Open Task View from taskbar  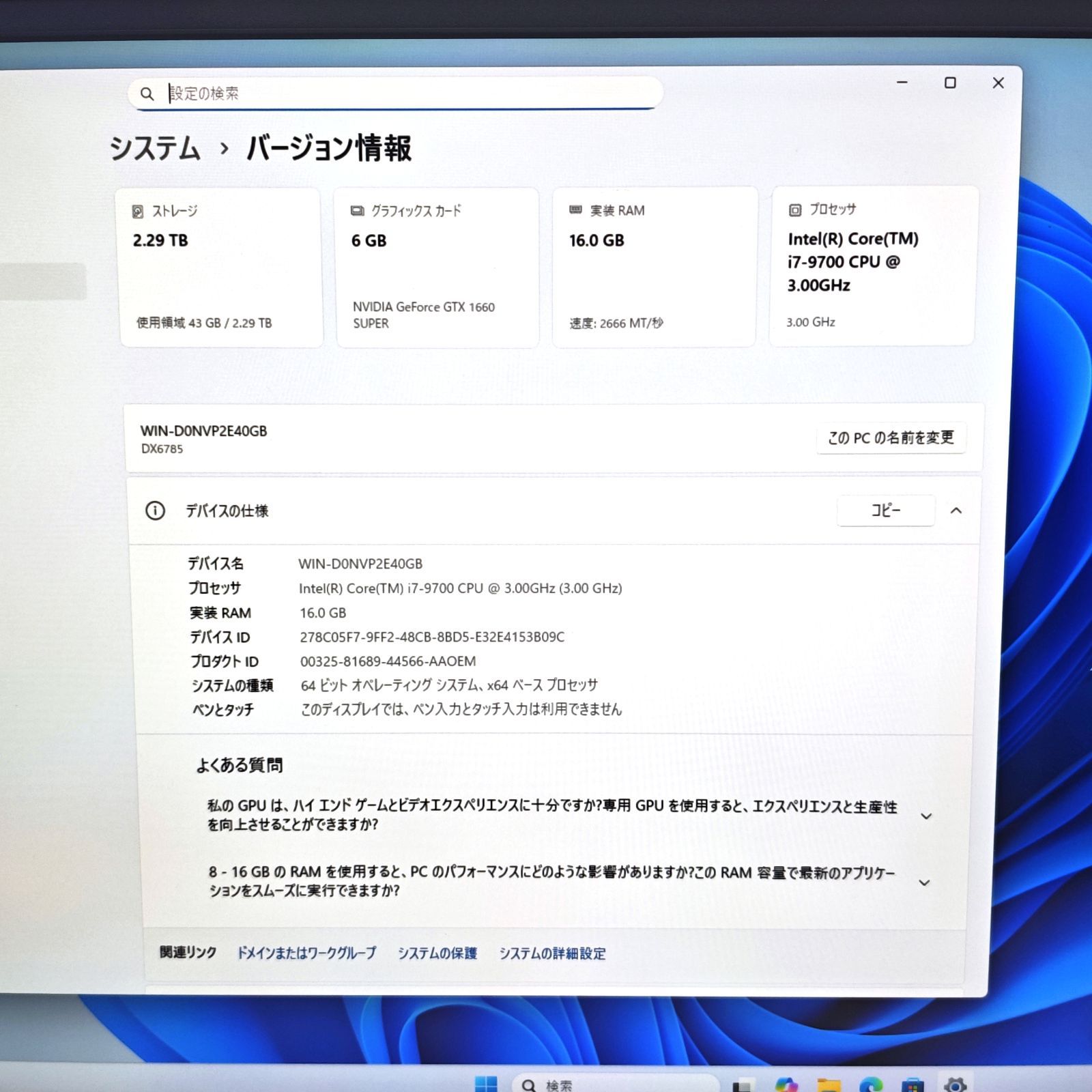tap(743, 1084)
